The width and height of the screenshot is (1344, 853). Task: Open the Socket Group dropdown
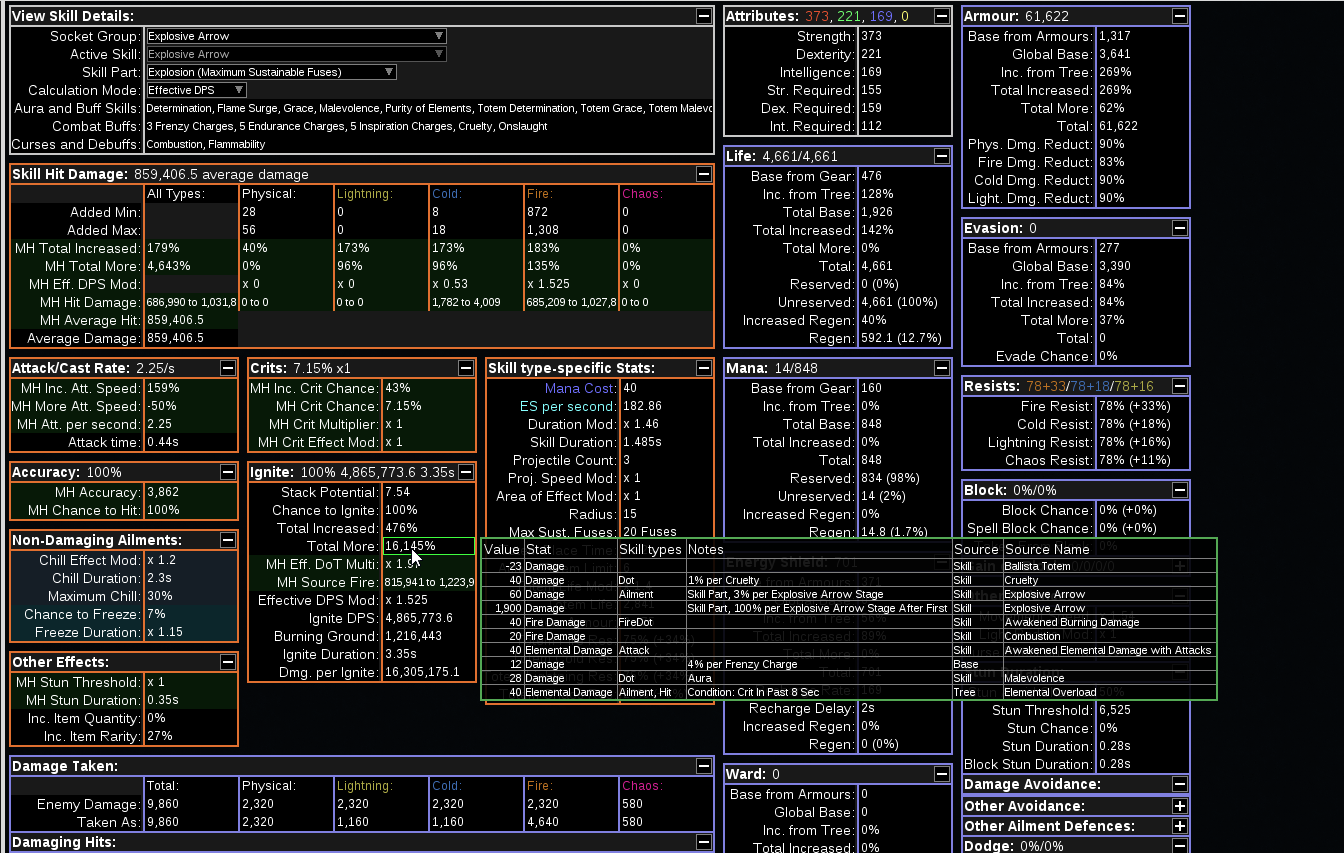tap(296, 36)
